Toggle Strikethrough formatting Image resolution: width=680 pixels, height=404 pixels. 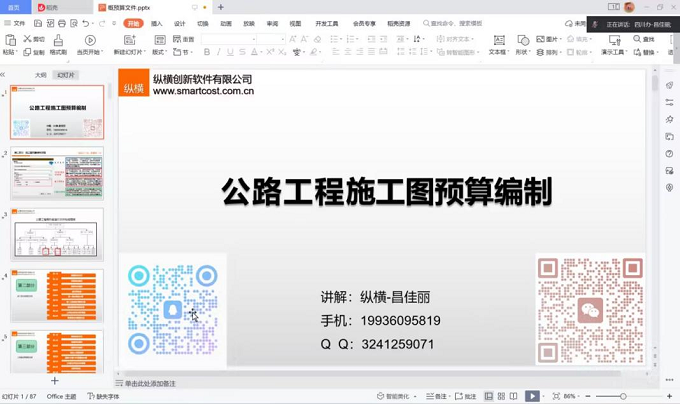pos(242,52)
